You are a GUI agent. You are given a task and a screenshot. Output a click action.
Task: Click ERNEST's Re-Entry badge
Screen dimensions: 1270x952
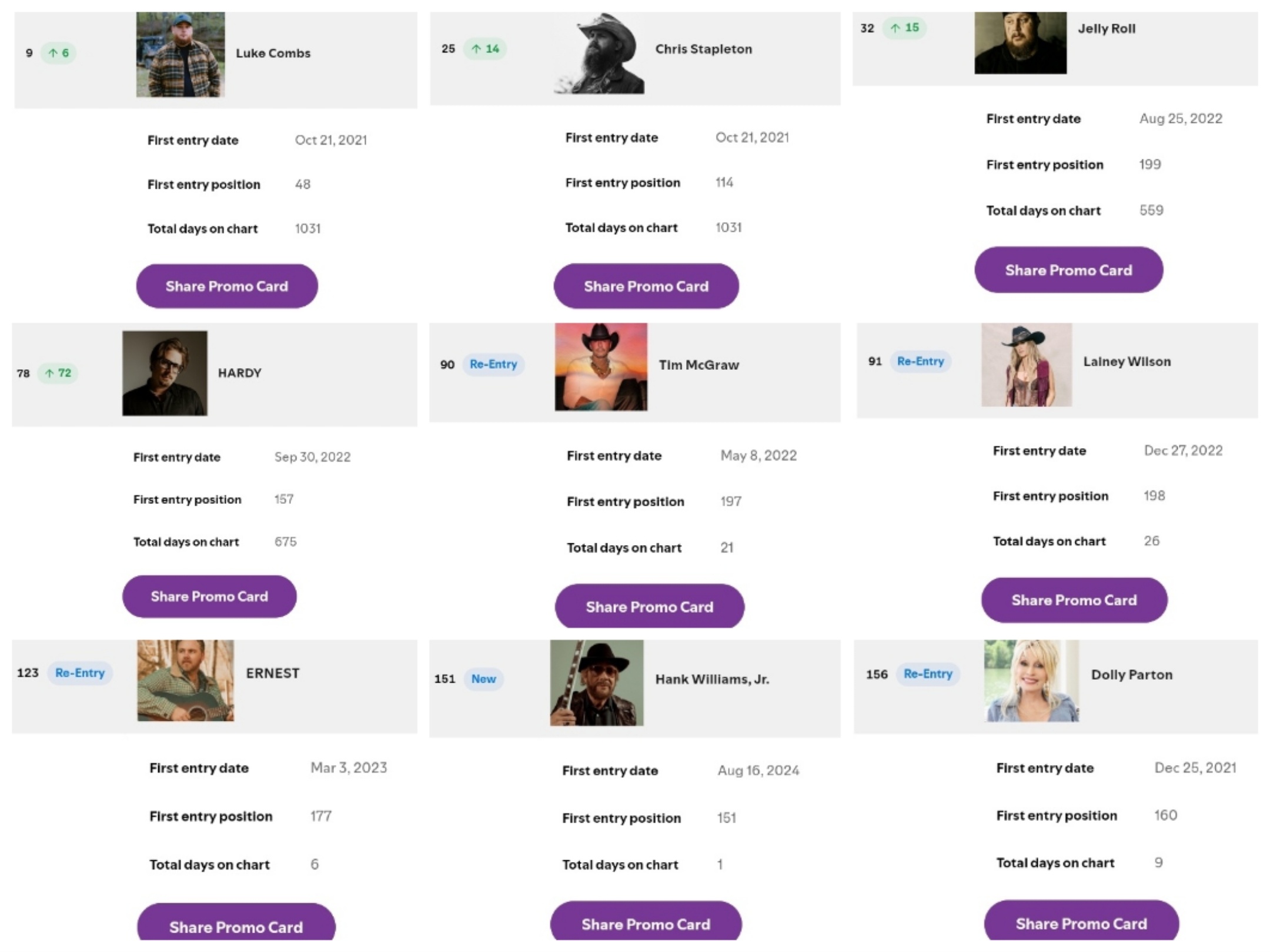[80, 673]
